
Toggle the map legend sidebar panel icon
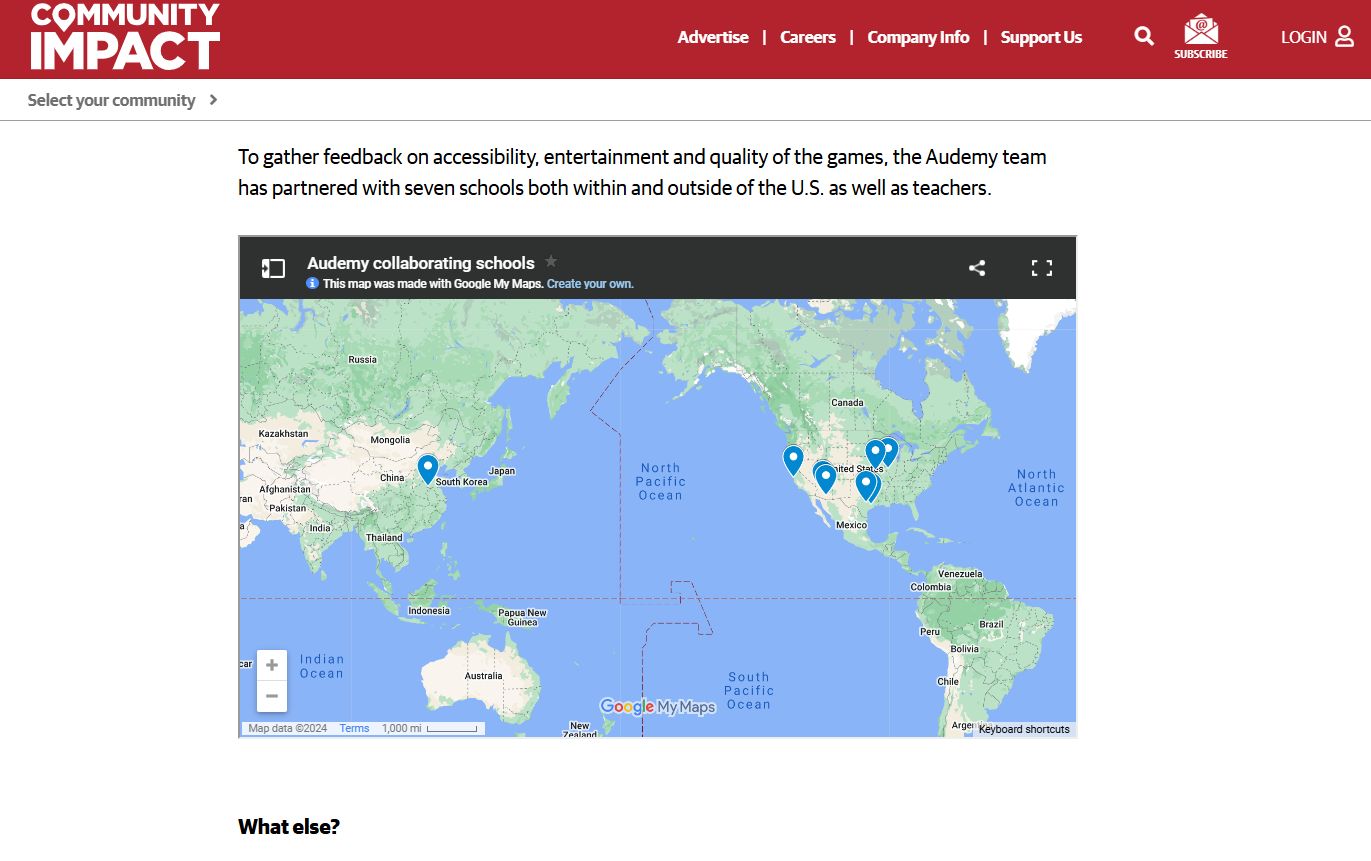pos(273,268)
